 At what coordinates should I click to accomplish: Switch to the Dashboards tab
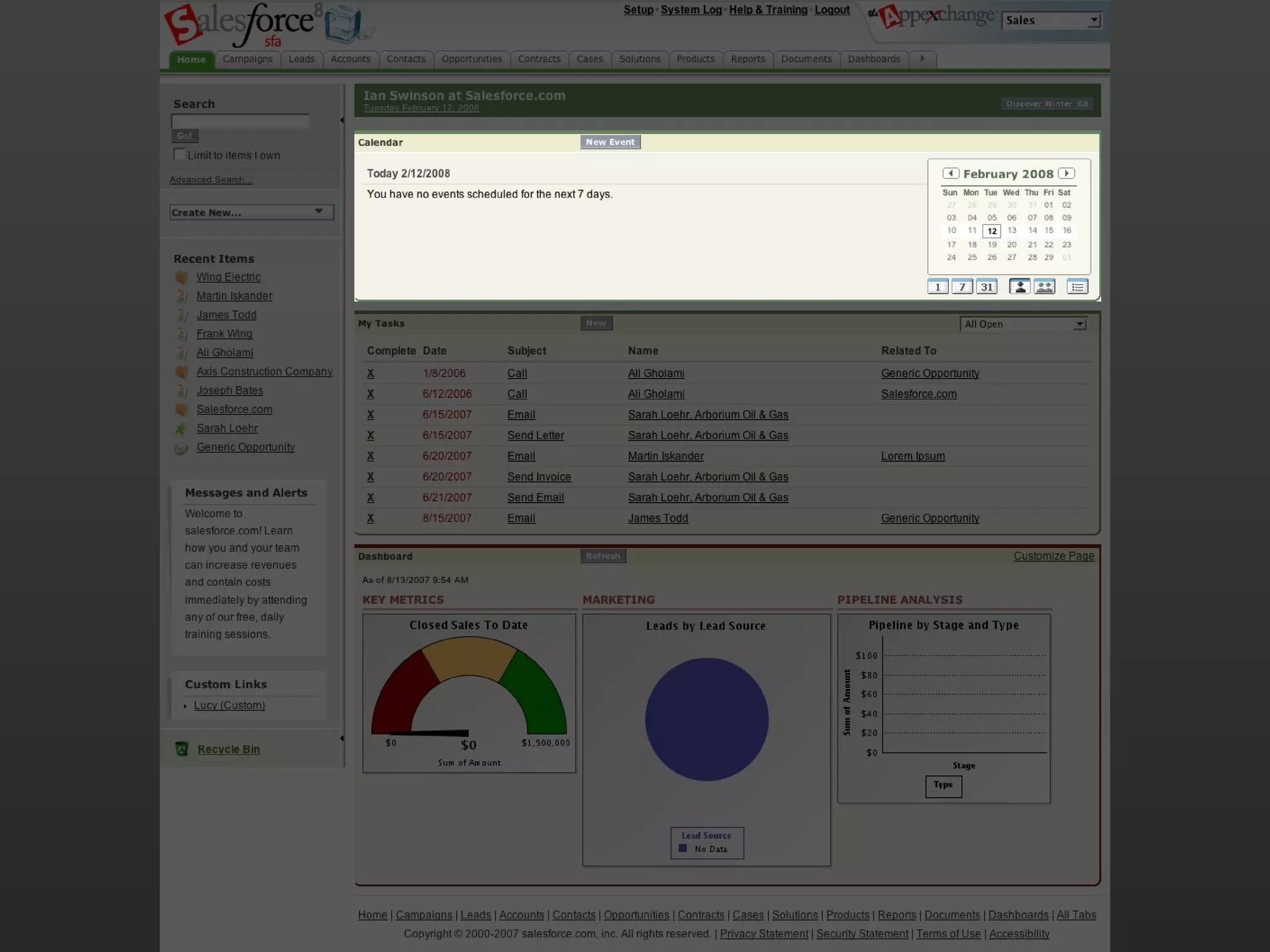pyautogui.click(x=874, y=59)
